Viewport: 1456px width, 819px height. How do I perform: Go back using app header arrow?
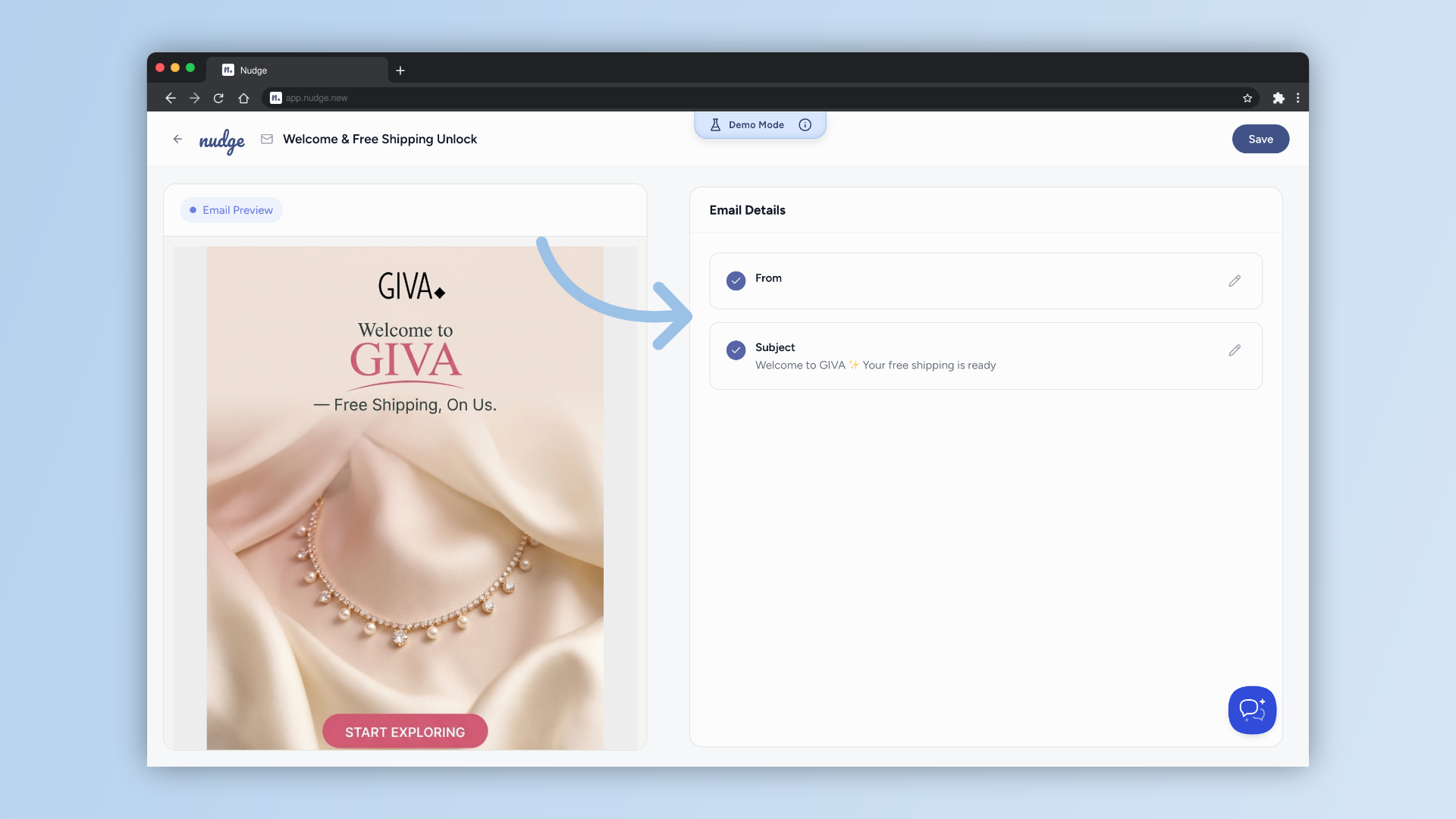pyautogui.click(x=177, y=139)
